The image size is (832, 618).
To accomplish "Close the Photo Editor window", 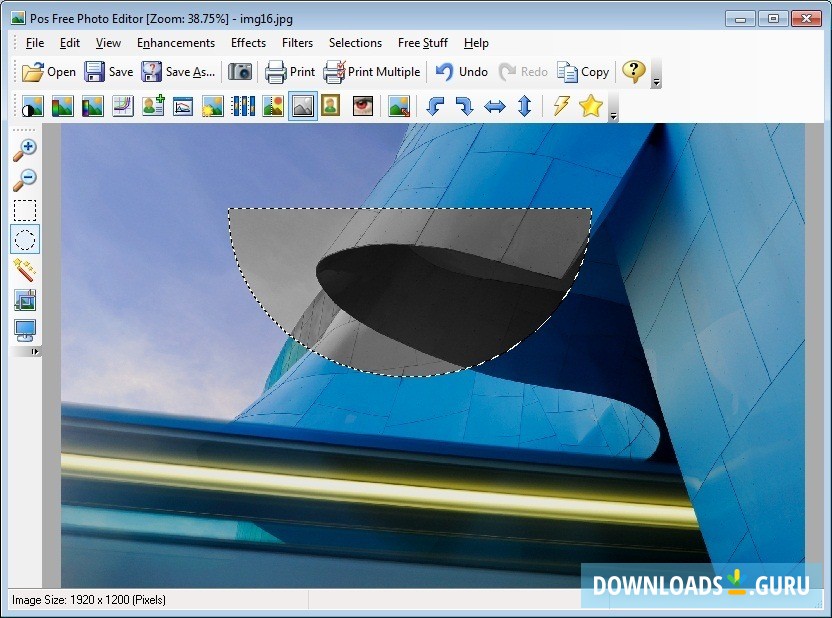I will pyautogui.click(x=807, y=19).
